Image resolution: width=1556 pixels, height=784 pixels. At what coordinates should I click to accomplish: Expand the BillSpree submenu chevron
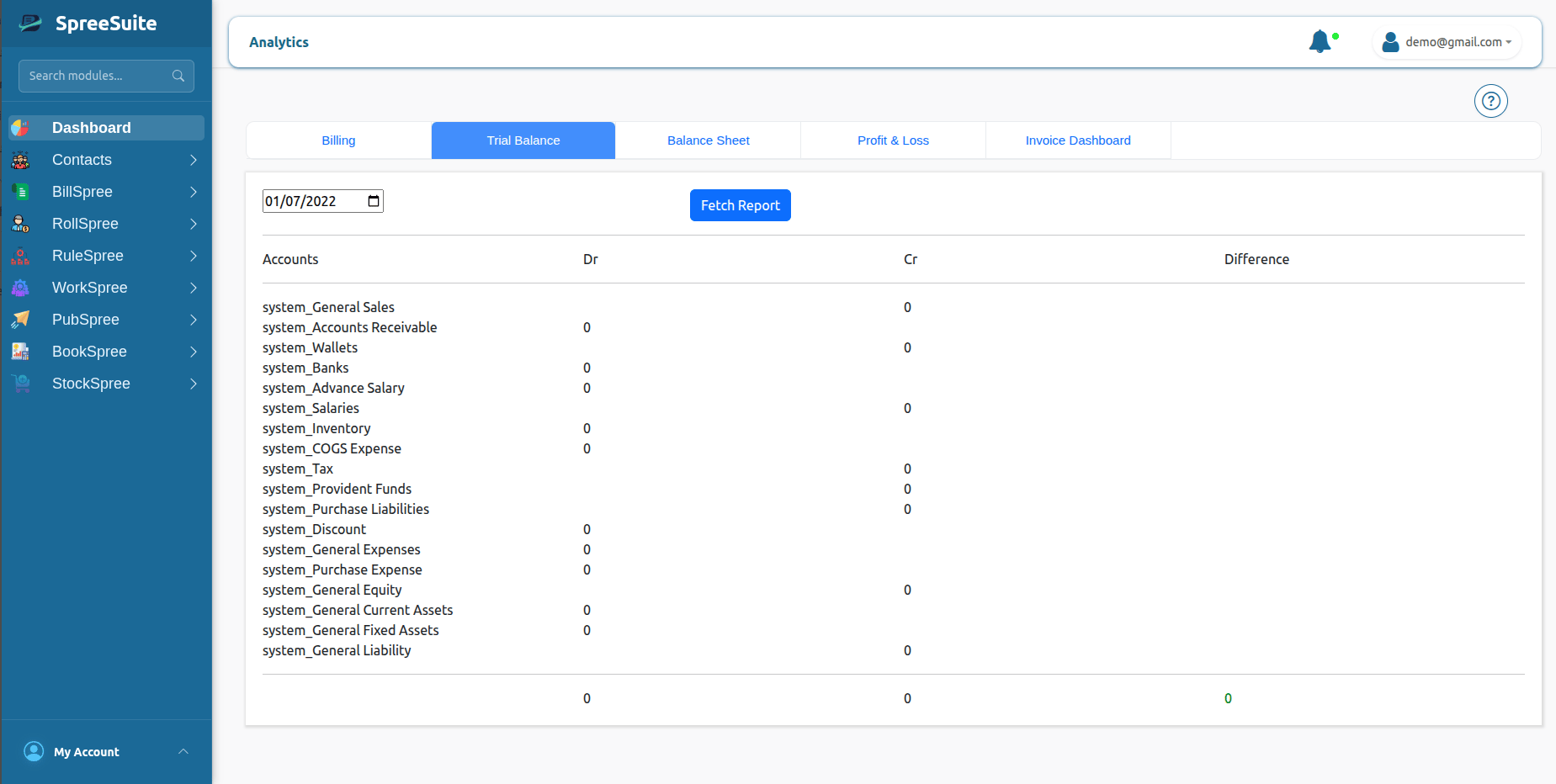pyautogui.click(x=194, y=192)
